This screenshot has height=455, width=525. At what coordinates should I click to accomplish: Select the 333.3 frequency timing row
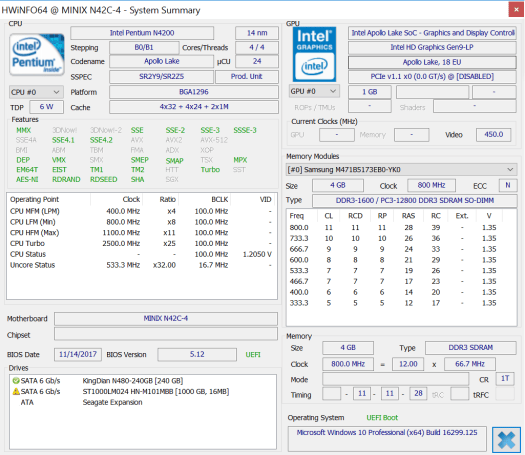click(401, 303)
